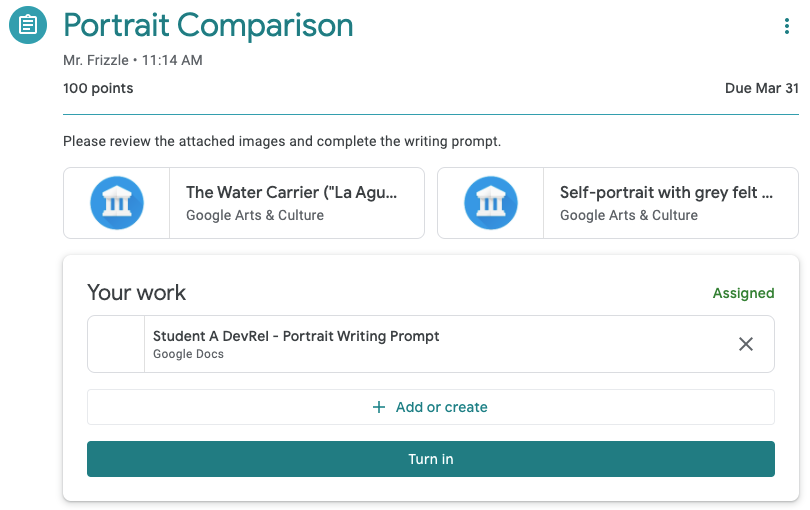Open the Self-portrait with grey felt link

coord(666,193)
